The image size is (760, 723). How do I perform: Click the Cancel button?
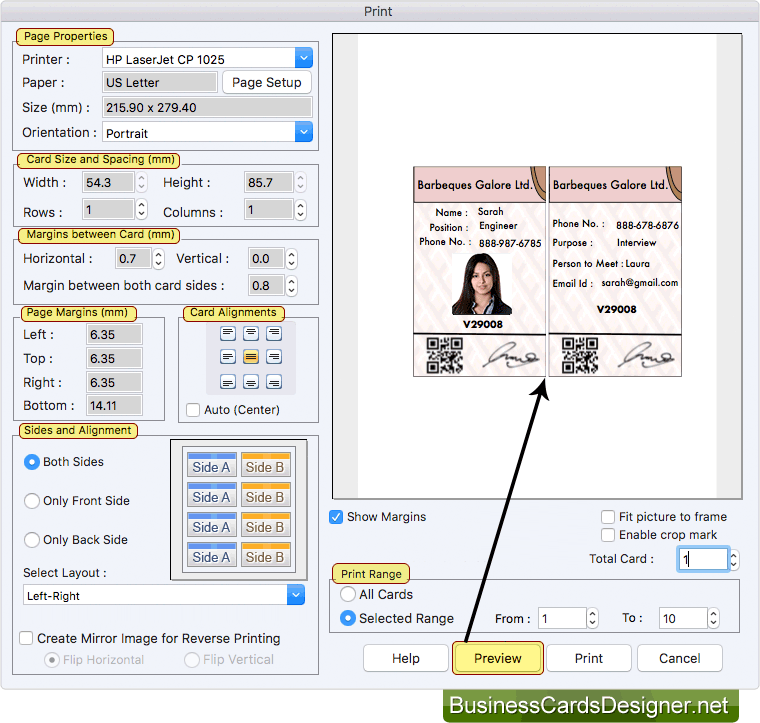point(680,658)
